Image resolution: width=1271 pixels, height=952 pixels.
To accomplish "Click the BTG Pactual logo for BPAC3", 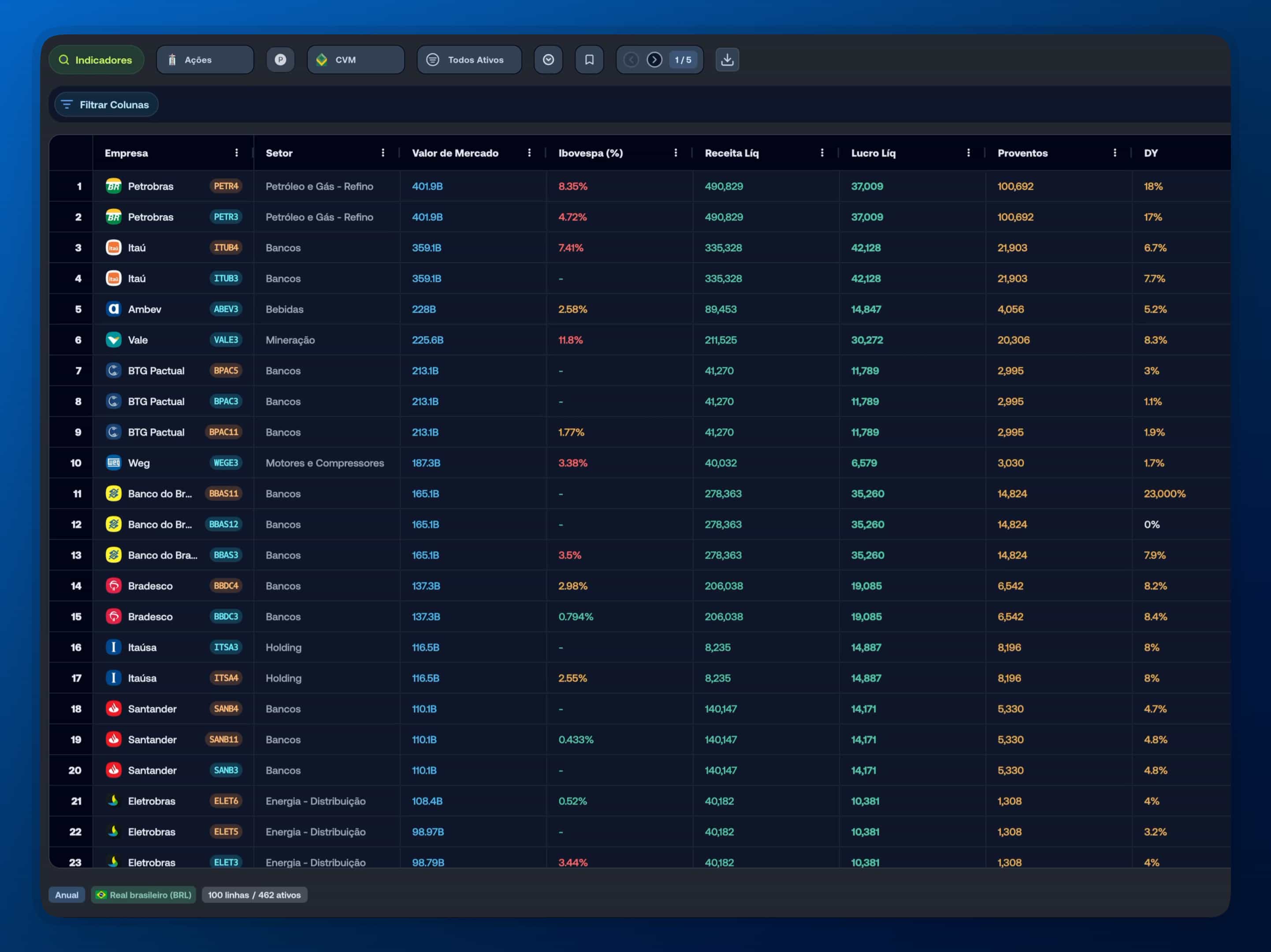I will pyautogui.click(x=114, y=402).
